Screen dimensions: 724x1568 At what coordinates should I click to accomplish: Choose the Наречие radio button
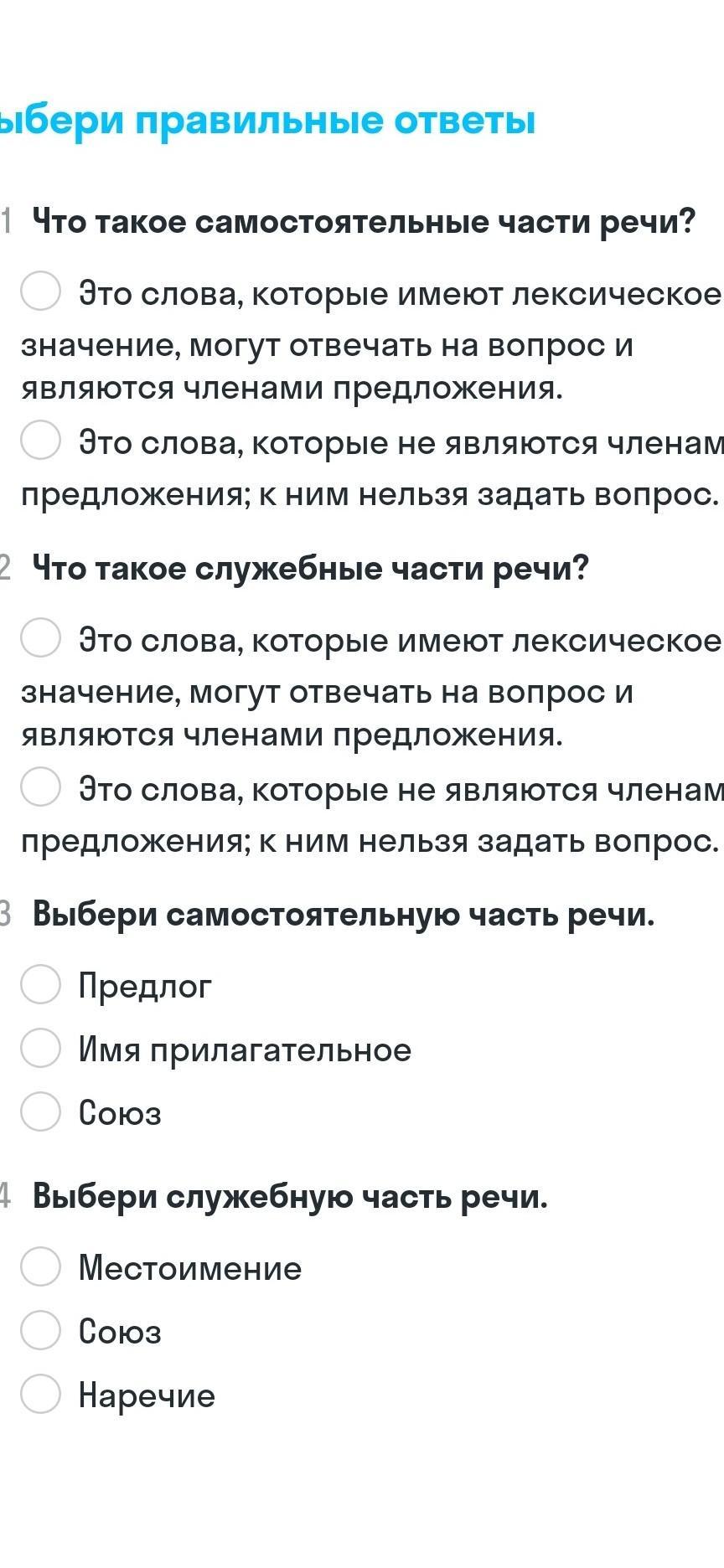[40, 1393]
